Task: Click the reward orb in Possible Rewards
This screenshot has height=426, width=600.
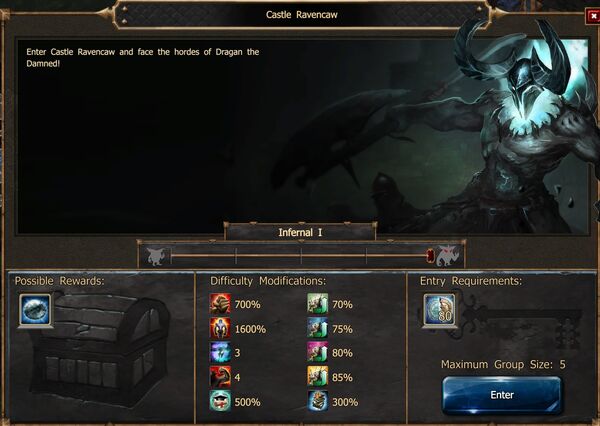Action: tap(35, 310)
